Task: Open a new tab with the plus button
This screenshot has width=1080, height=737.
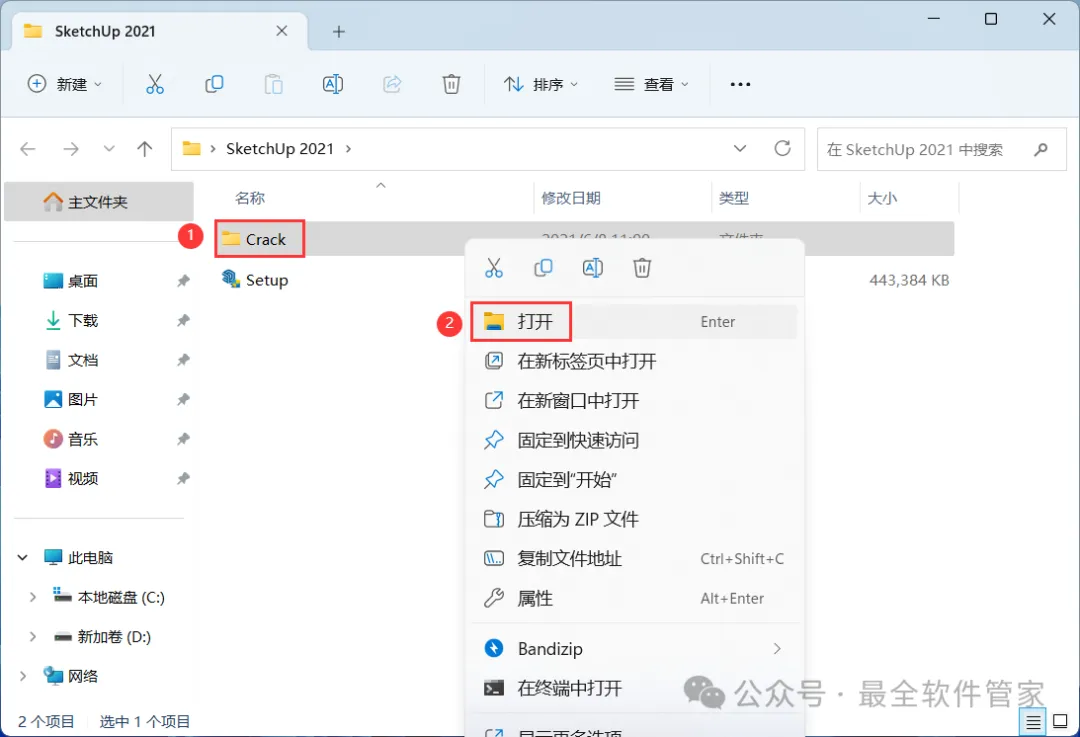Action: [338, 31]
